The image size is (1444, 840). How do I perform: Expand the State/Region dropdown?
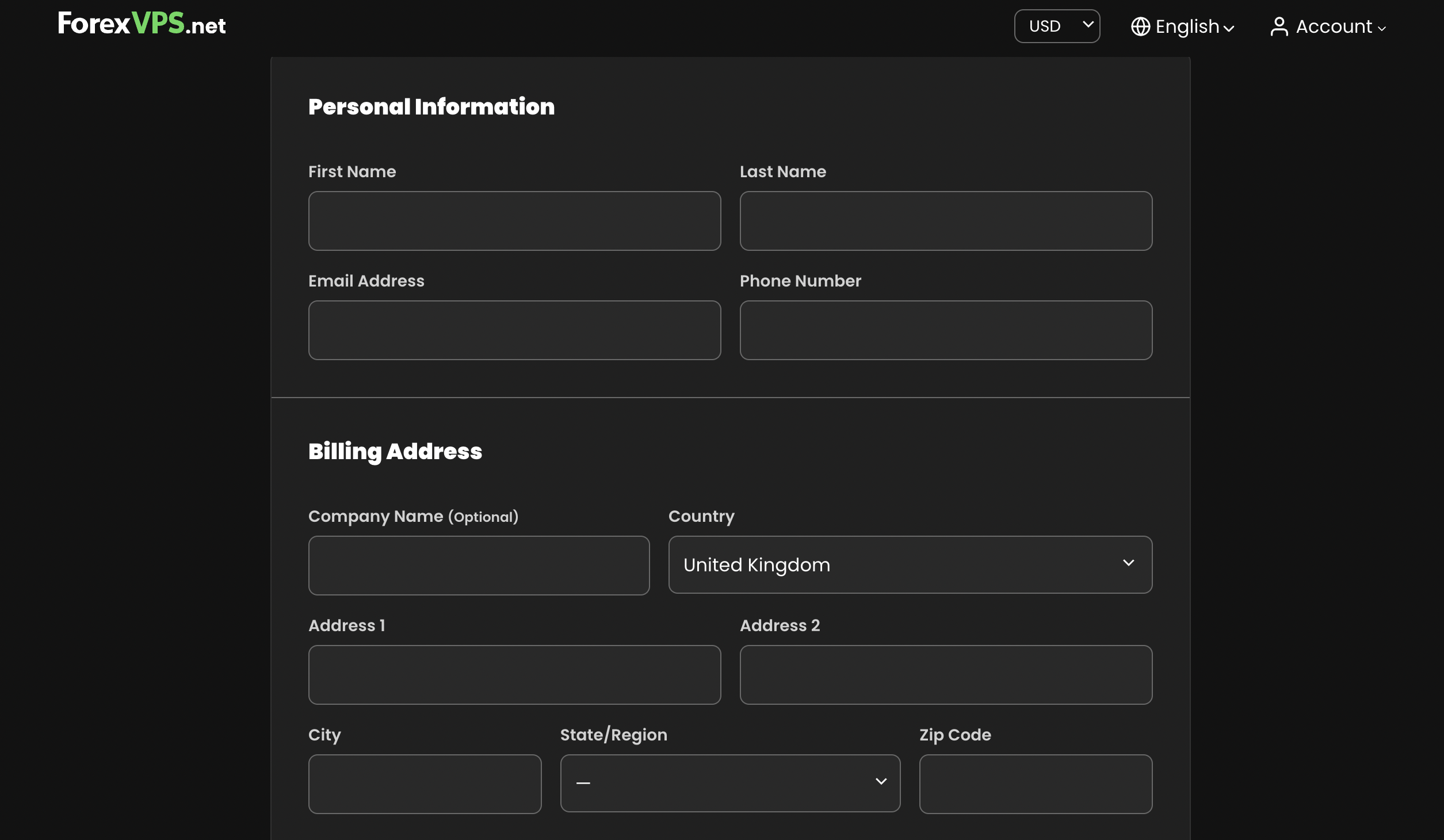(730, 783)
